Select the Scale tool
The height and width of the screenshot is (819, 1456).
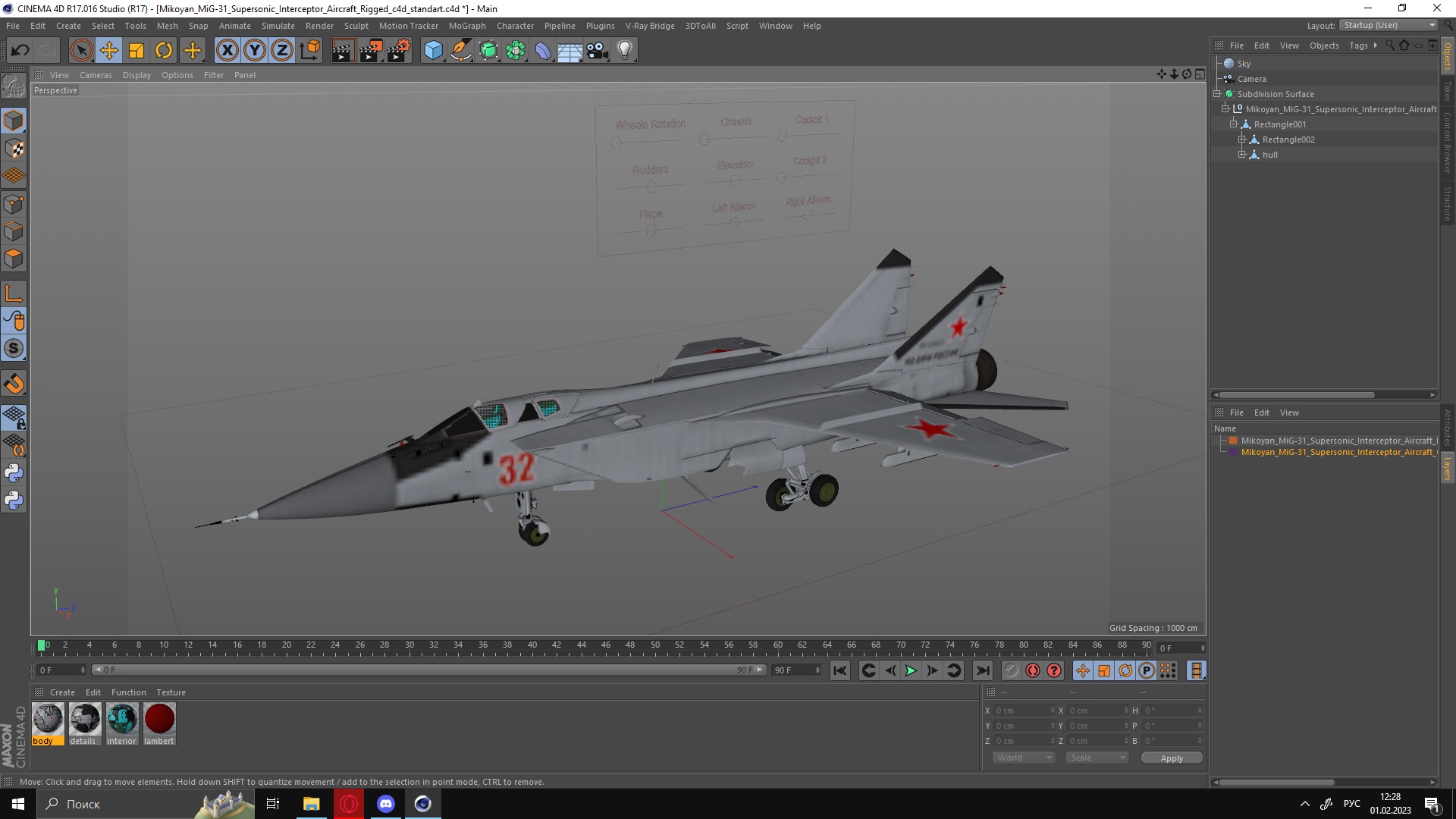tap(136, 51)
